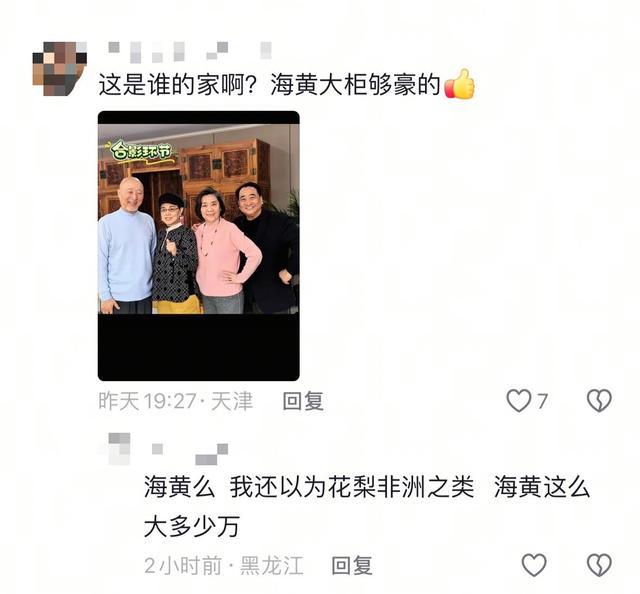The width and height of the screenshot is (640, 594).
Task: Tap the black bar below the photo
Action: coord(199,347)
